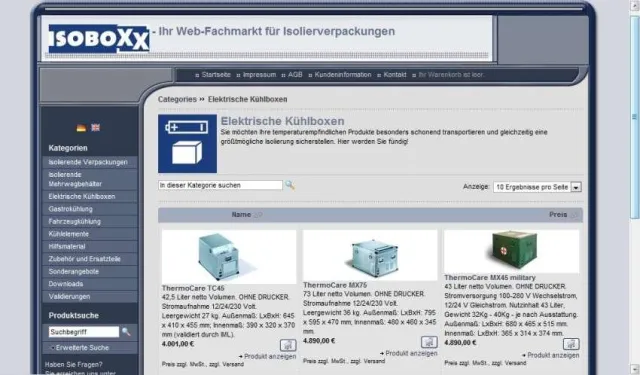Image resolution: width=640 pixels, height=375 pixels.
Task: Click Produkt anzeigen for ThermoCare MX75
Action: 411,353
